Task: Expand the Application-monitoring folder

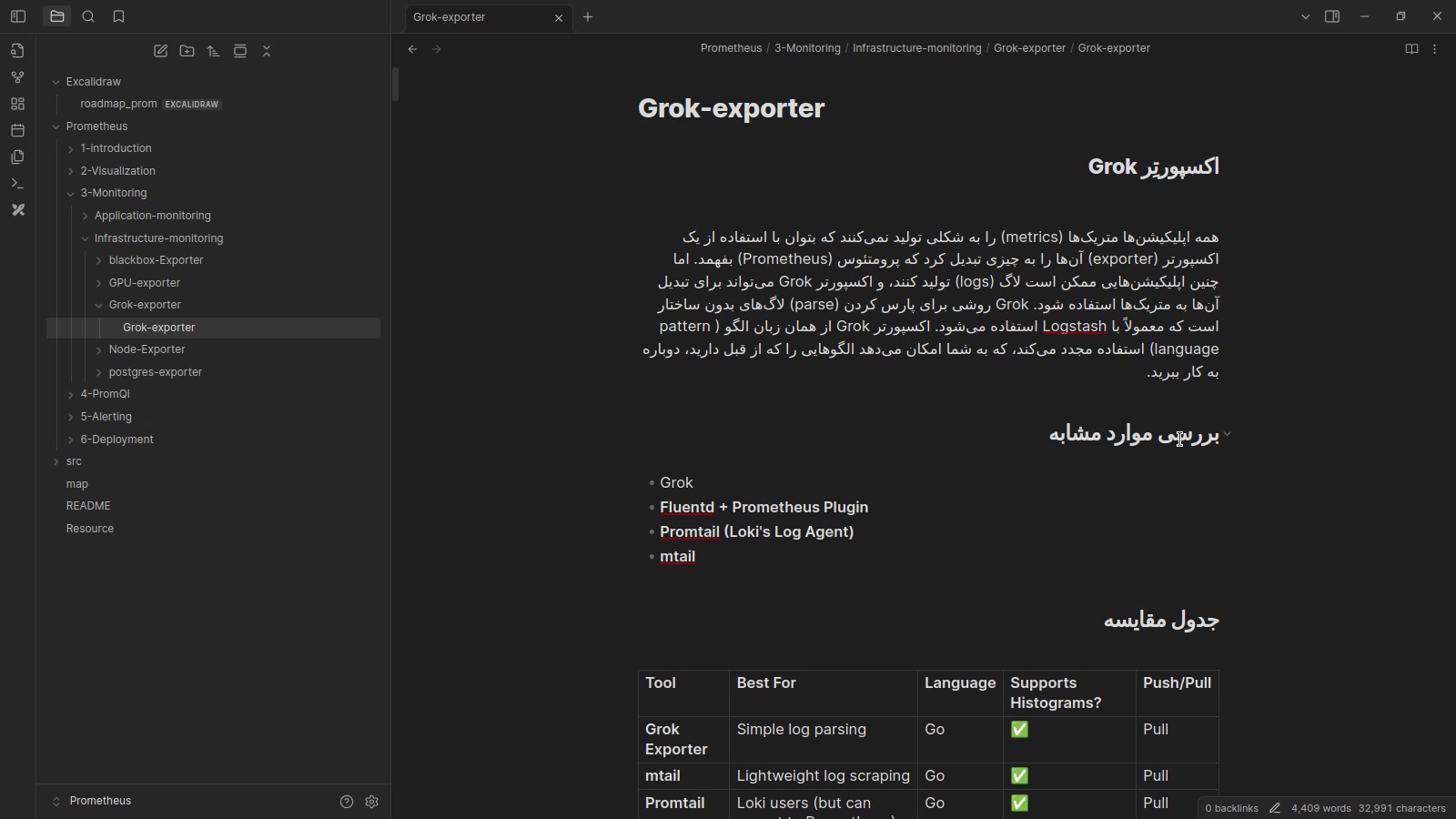Action: (86, 216)
